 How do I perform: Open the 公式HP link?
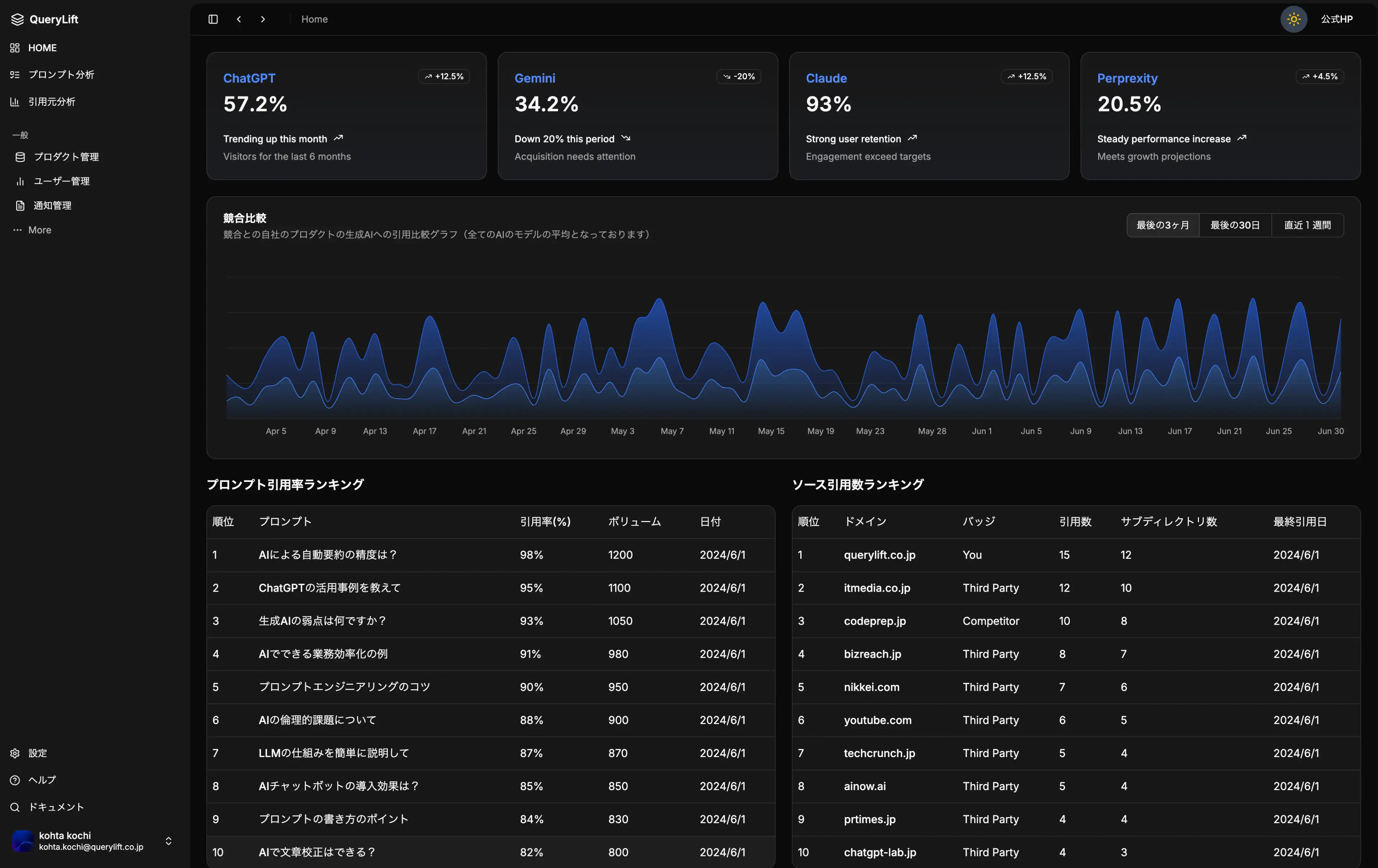point(1336,19)
